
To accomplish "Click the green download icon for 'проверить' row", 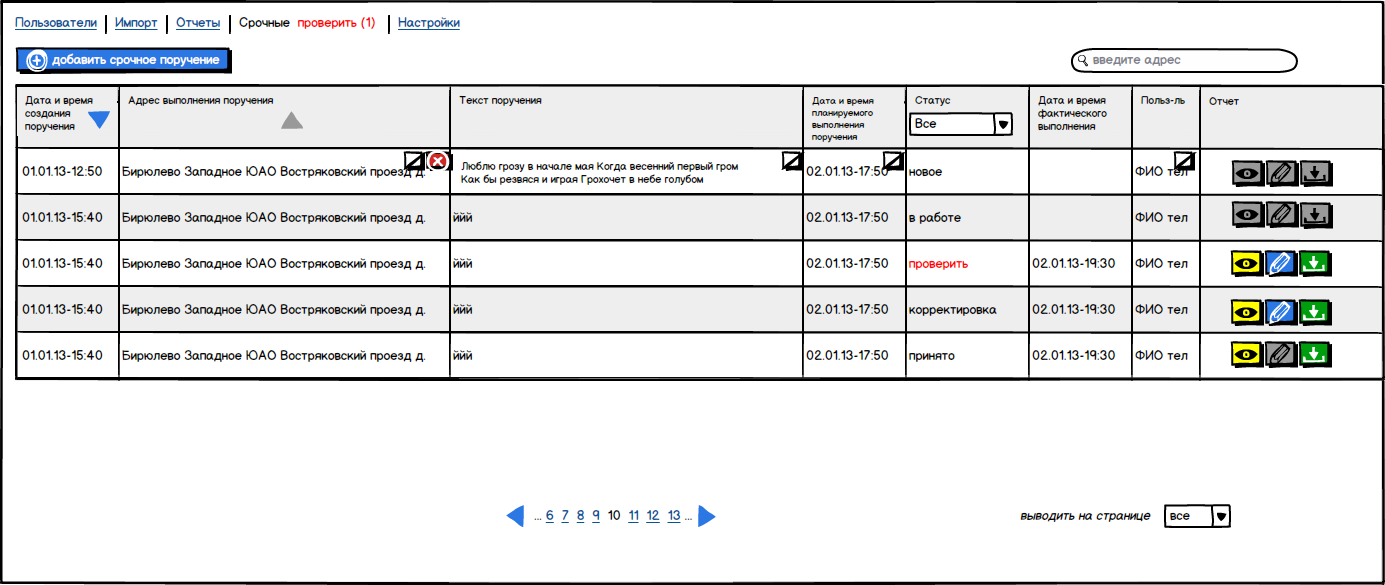I will click(x=1316, y=264).
